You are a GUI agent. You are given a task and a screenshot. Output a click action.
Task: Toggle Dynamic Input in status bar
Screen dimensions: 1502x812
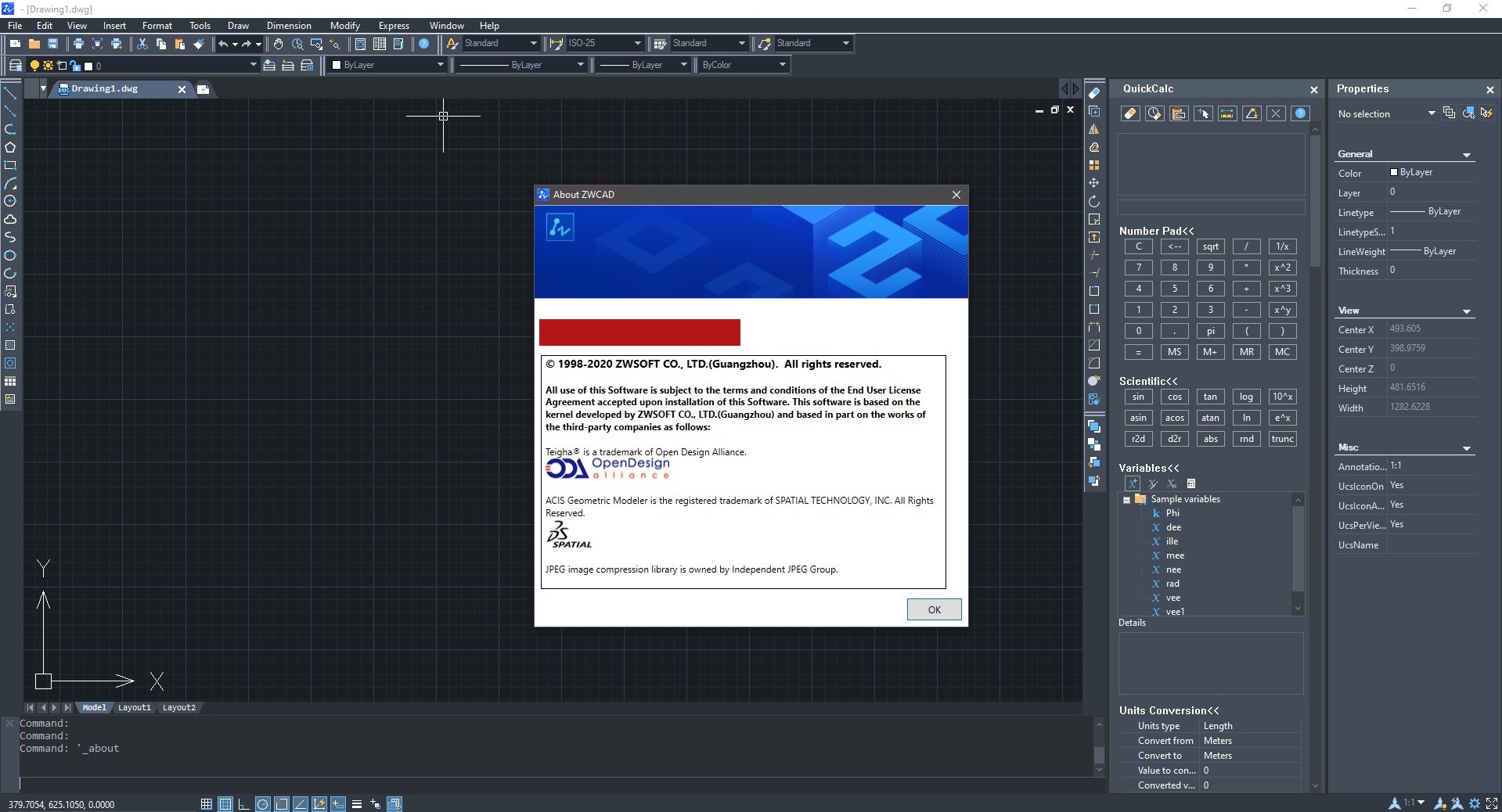[338, 803]
